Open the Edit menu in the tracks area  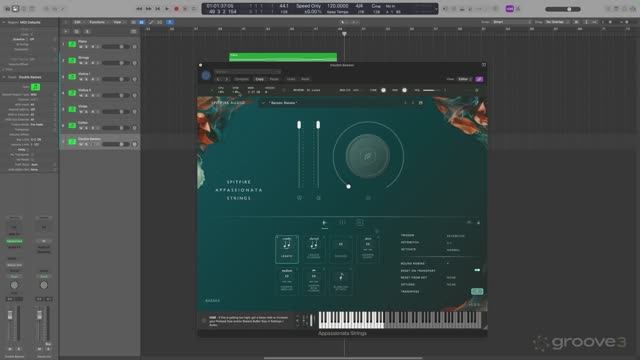pyautogui.click(x=78, y=22)
